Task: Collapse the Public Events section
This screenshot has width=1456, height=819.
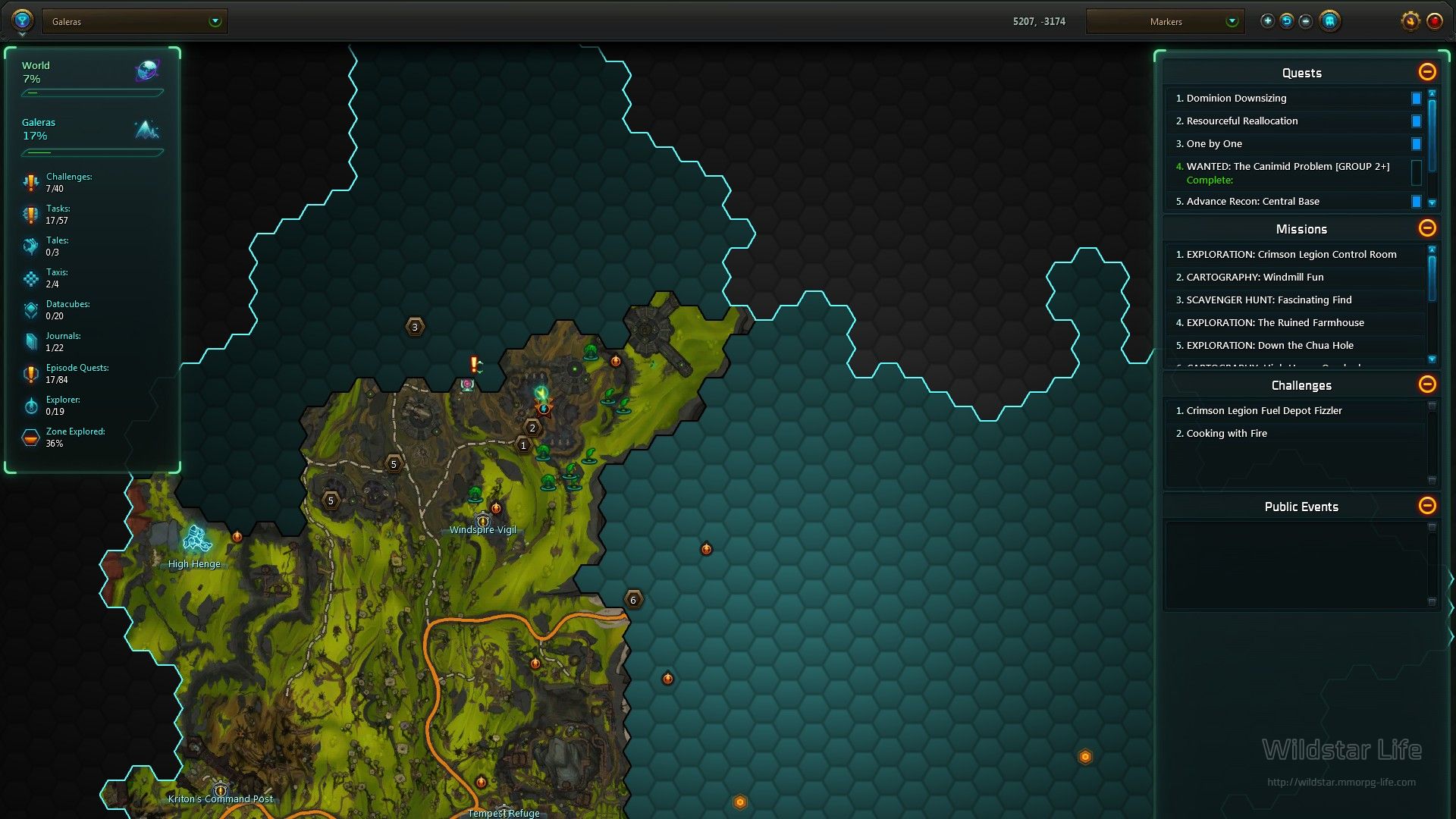Action: point(1427,506)
